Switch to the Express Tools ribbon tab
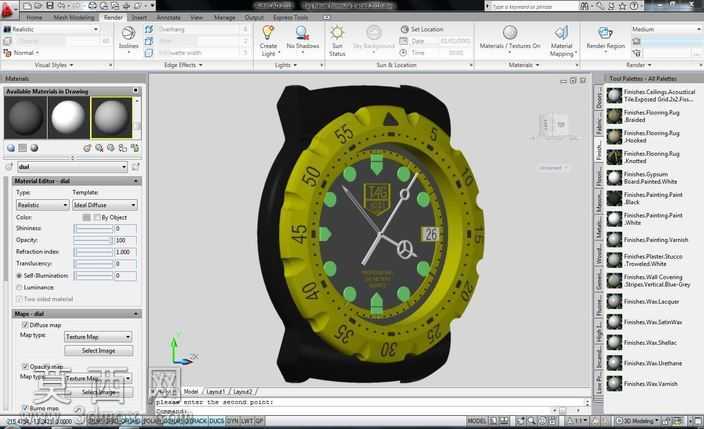Viewport: 704px width, 429px height. (290, 18)
